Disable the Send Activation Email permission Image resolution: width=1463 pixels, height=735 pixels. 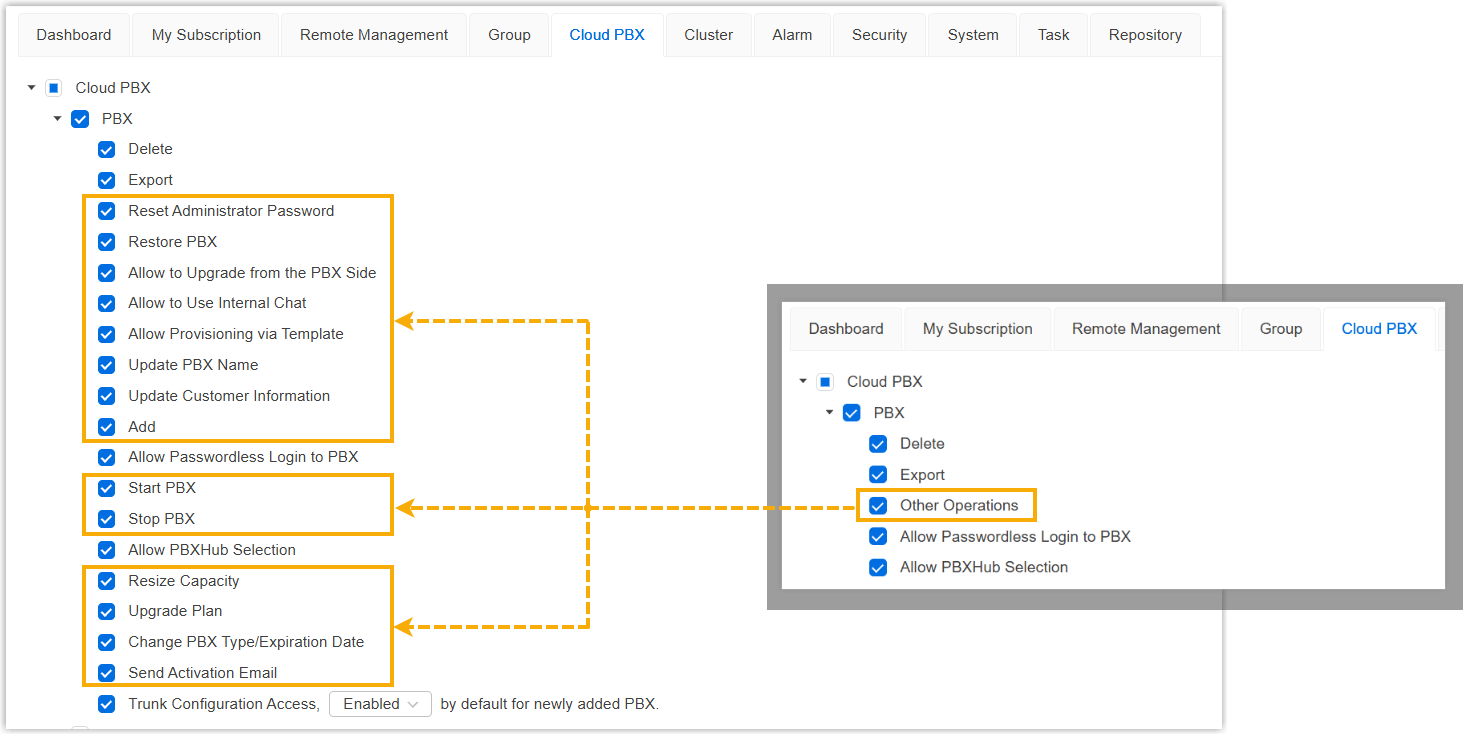point(107,673)
